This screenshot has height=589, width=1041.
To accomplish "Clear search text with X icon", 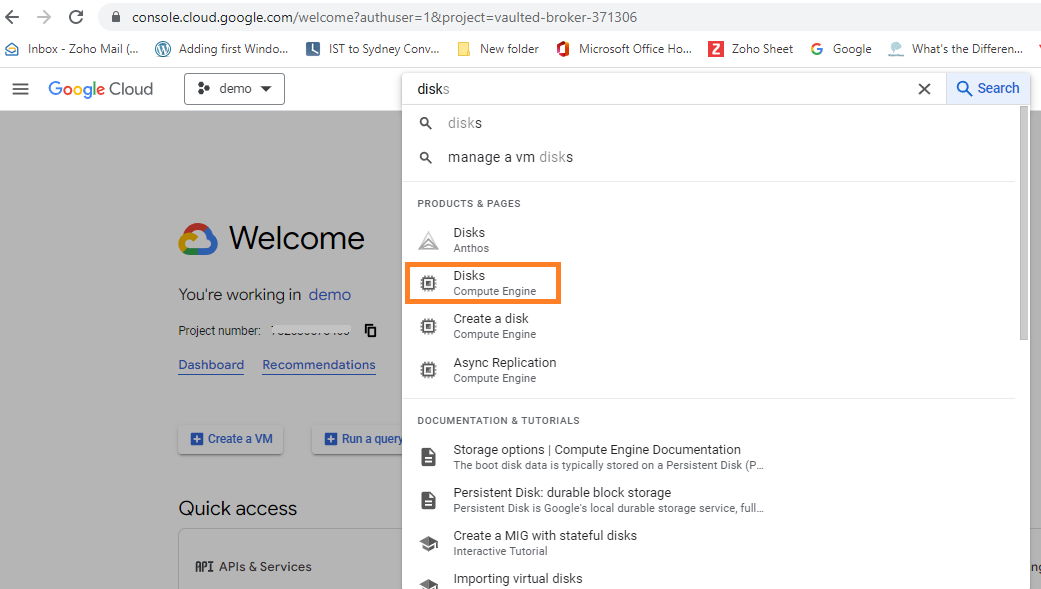I will 924,89.
